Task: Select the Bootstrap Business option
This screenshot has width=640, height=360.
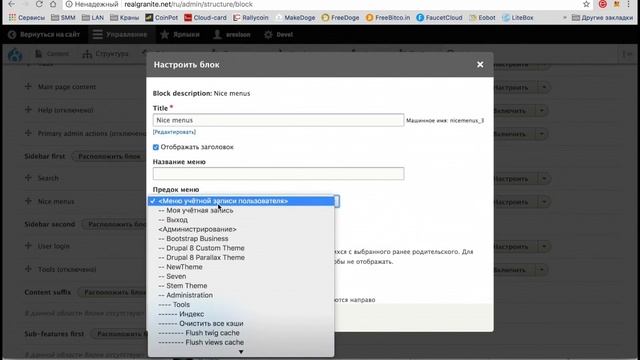Action: (241, 238)
